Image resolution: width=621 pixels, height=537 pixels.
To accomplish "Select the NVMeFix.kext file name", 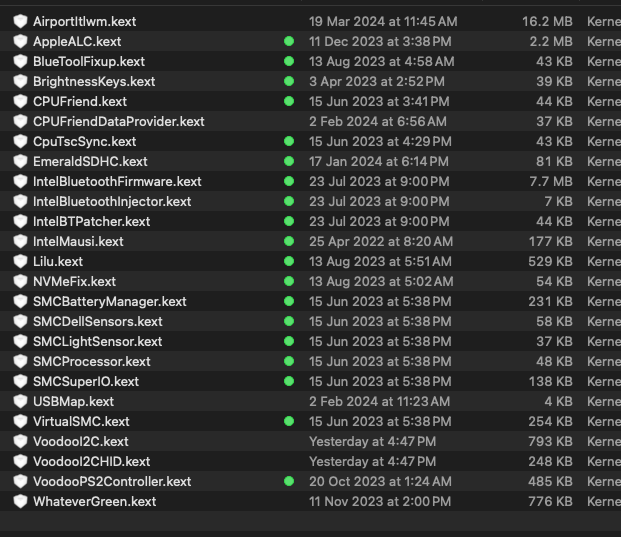I will 74,281.
